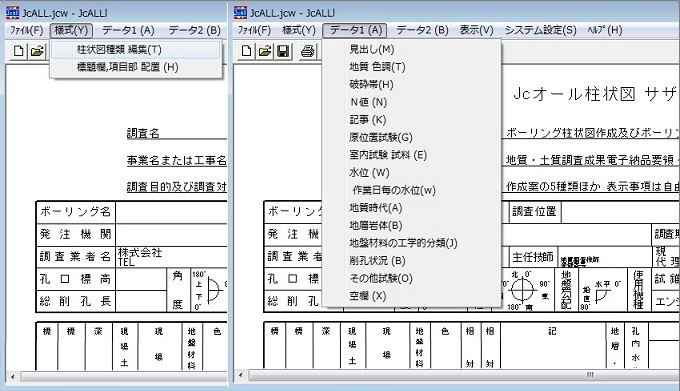Screen dimensions: 680x391
Task: Choose 見出し(M) from the データ1 menu
Action: pyautogui.click(x=372, y=49)
